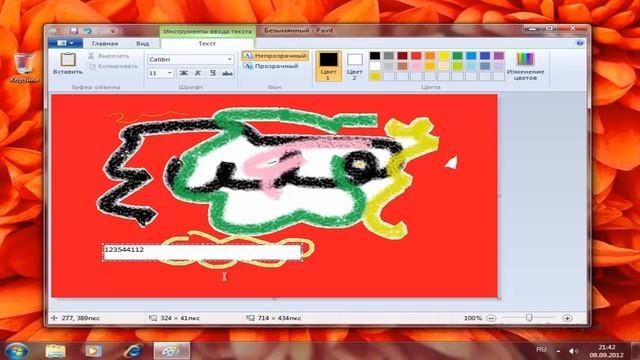Switch to the Вид ribbon tab

point(142,43)
